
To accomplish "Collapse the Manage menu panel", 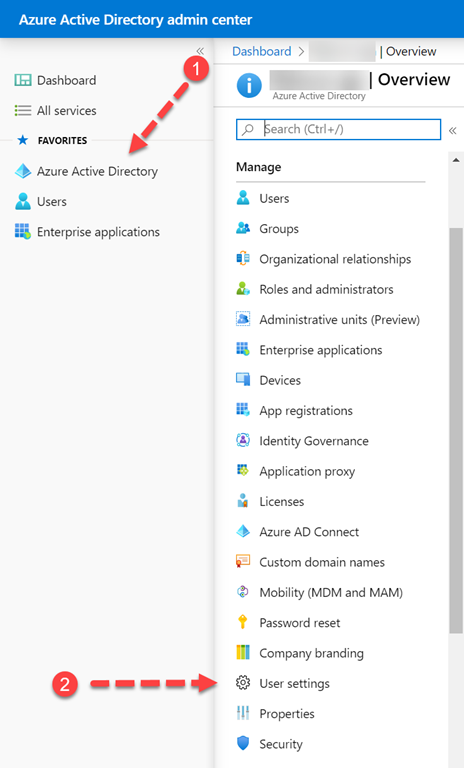I will point(453,130).
